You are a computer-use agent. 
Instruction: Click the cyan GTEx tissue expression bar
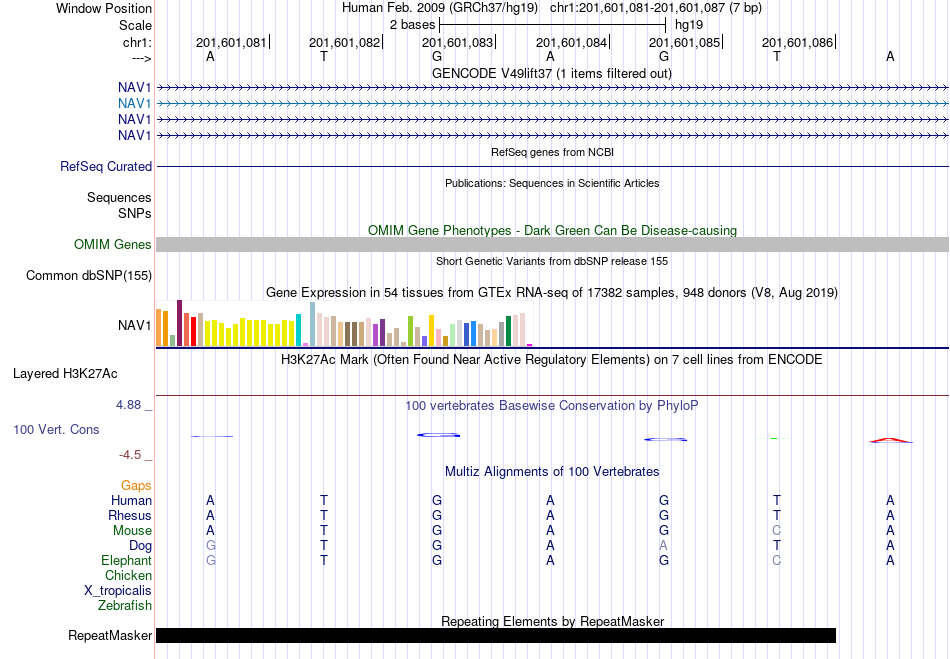[x=298, y=330]
